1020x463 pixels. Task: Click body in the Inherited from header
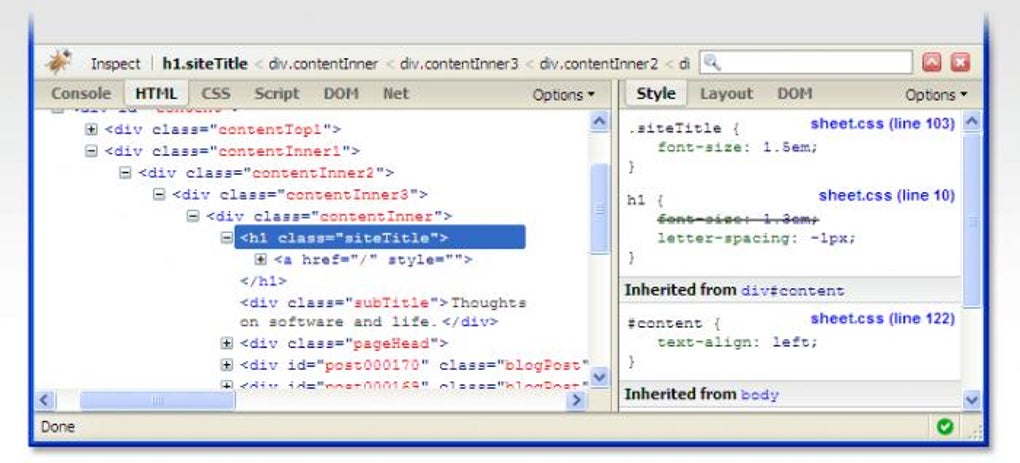760,395
